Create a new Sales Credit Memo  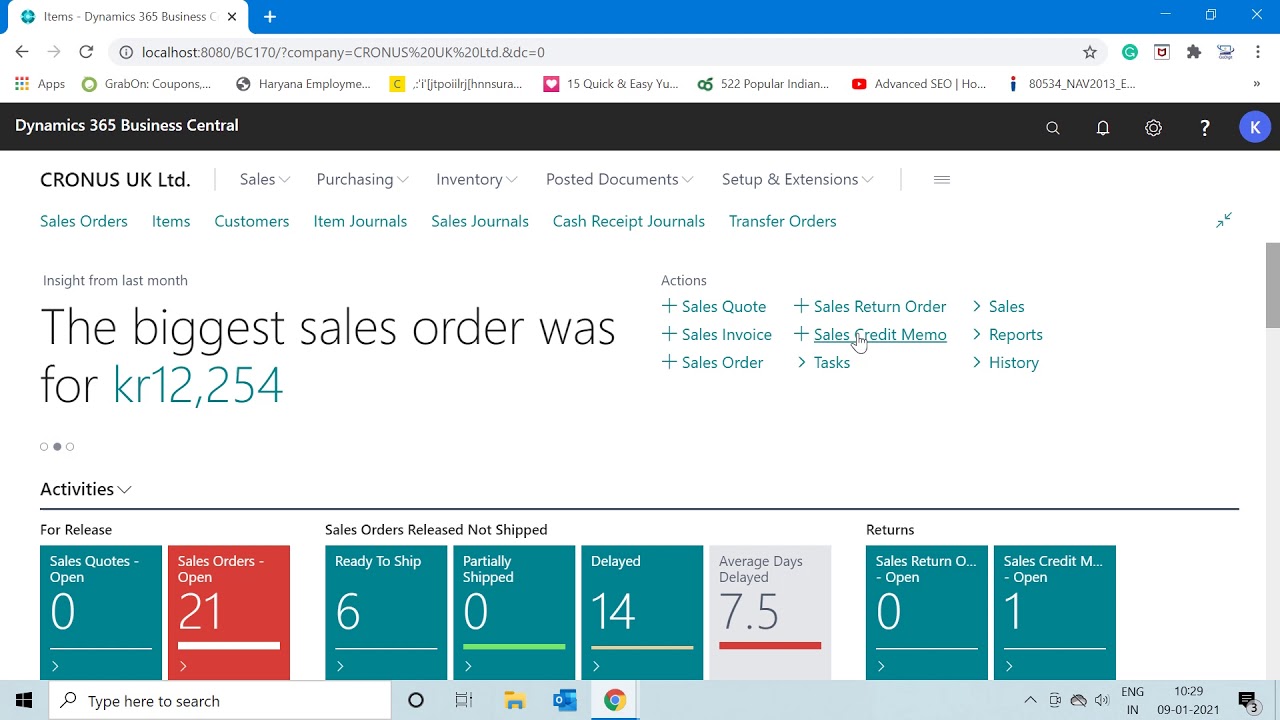[x=870, y=334]
